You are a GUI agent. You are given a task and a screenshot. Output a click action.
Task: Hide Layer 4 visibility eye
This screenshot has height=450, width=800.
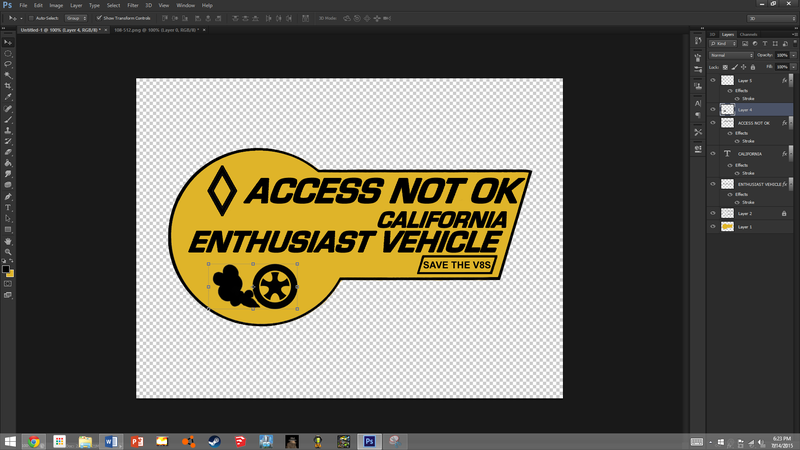pos(713,109)
